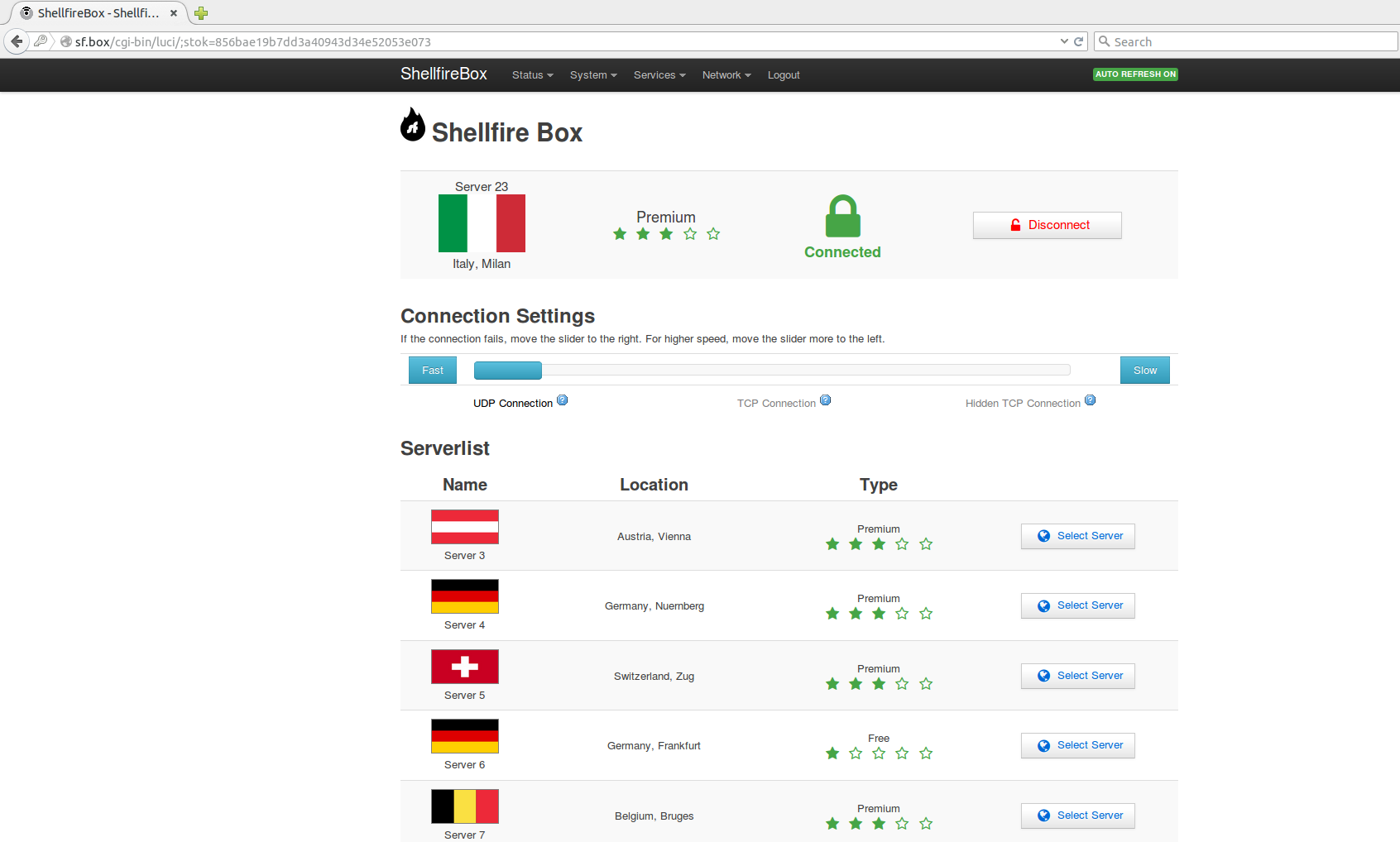Screen dimensions: 1400x842
Task: Switch to the ShellfireBox browser tab
Action: click(98, 13)
